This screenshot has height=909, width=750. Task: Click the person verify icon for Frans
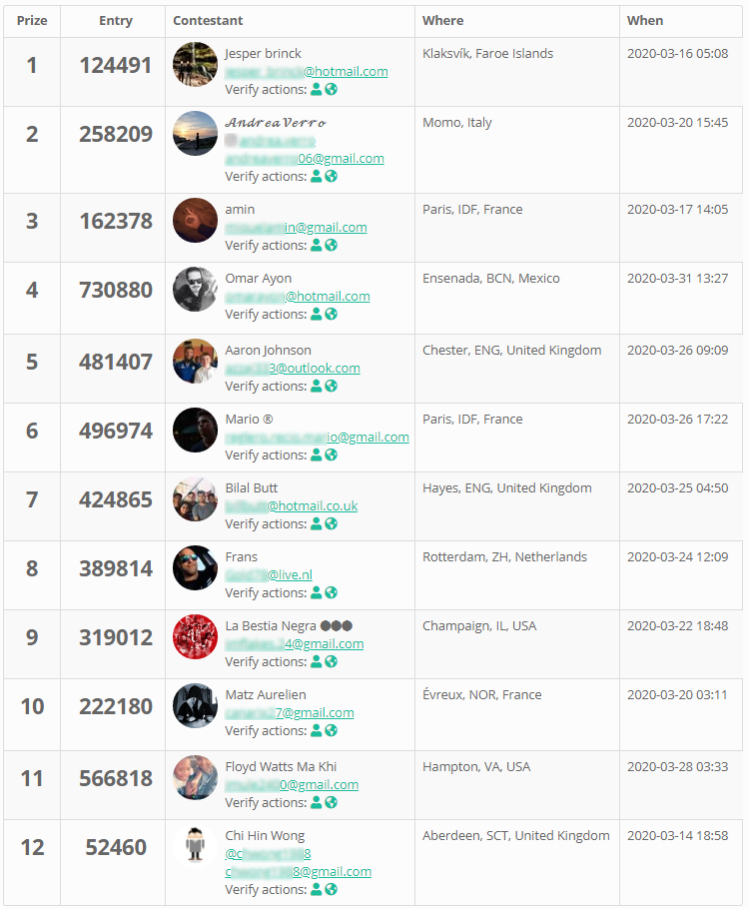[316, 592]
